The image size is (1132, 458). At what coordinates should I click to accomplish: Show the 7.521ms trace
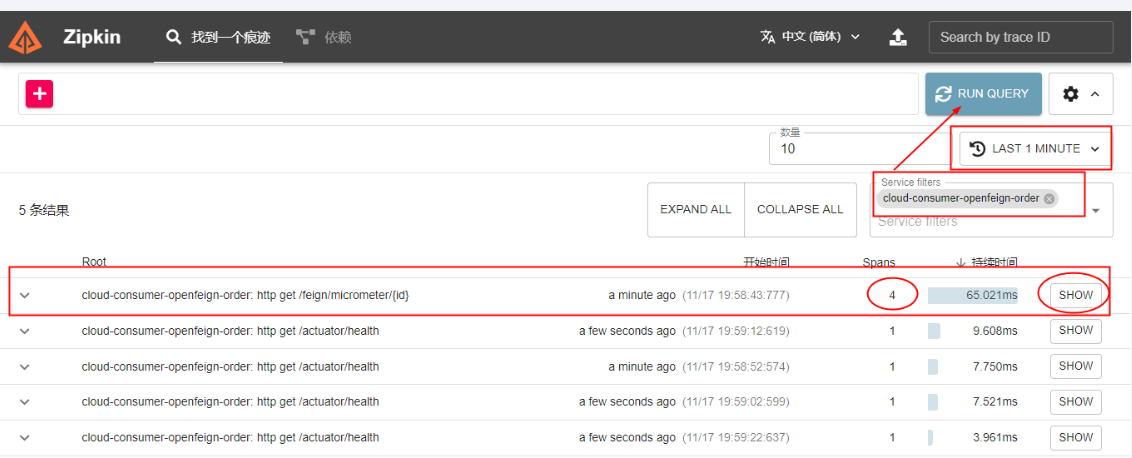click(x=1076, y=402)
